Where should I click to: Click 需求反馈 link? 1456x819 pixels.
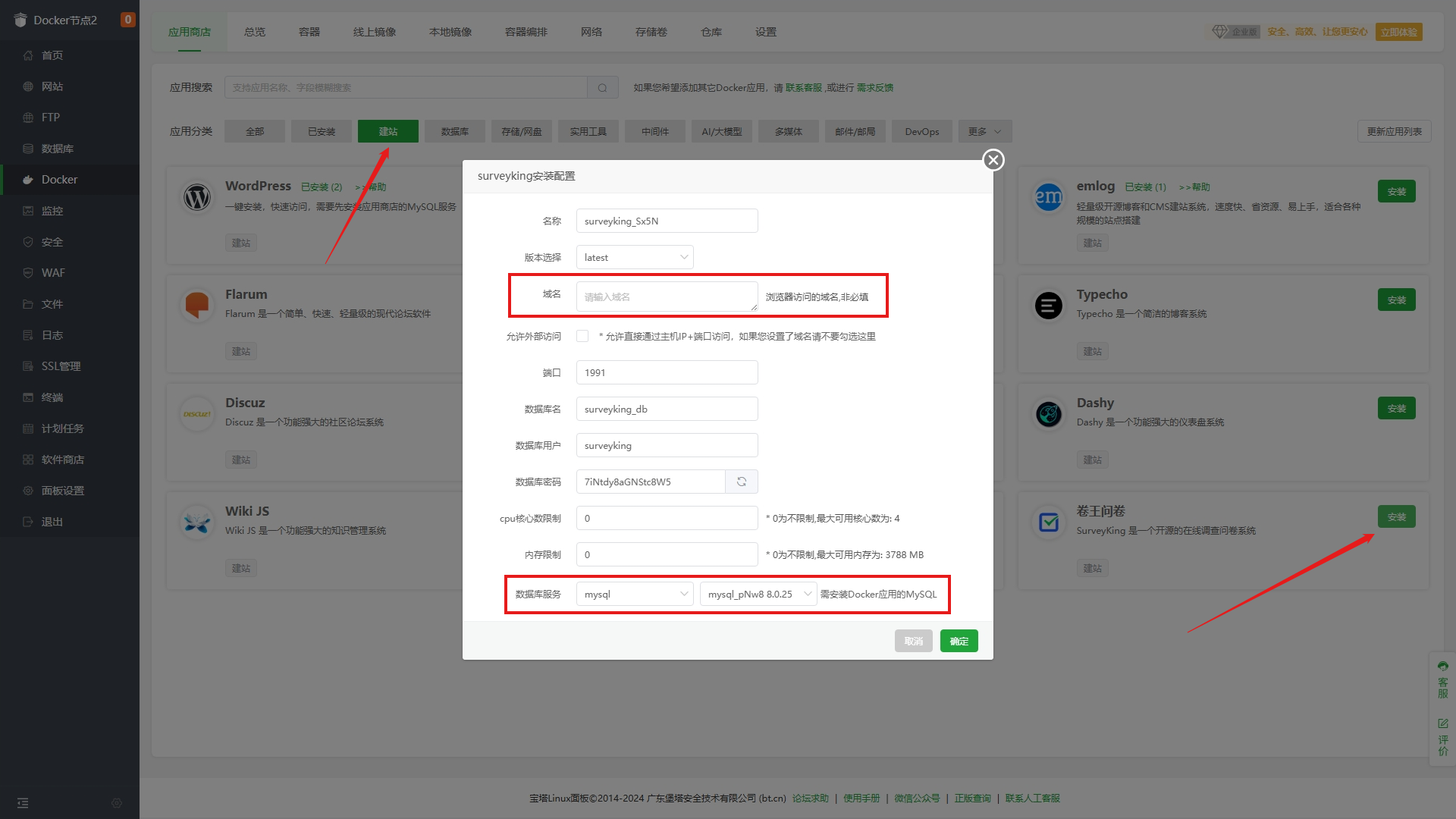(875, 88)
